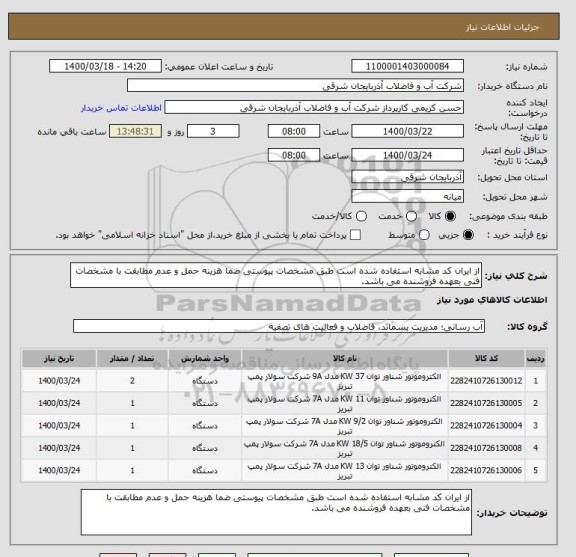This screenshot has width=576, height=557.
Task: Click the تعداد / مقدار column header
Action: point(132,359)
